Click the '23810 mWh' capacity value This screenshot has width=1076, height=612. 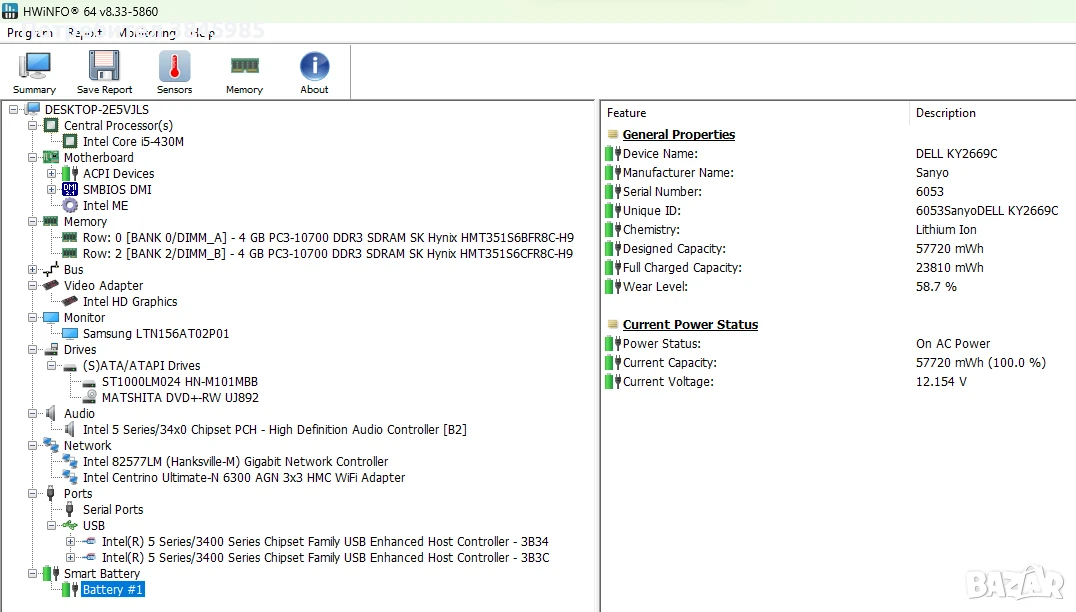tap(950, 268)
